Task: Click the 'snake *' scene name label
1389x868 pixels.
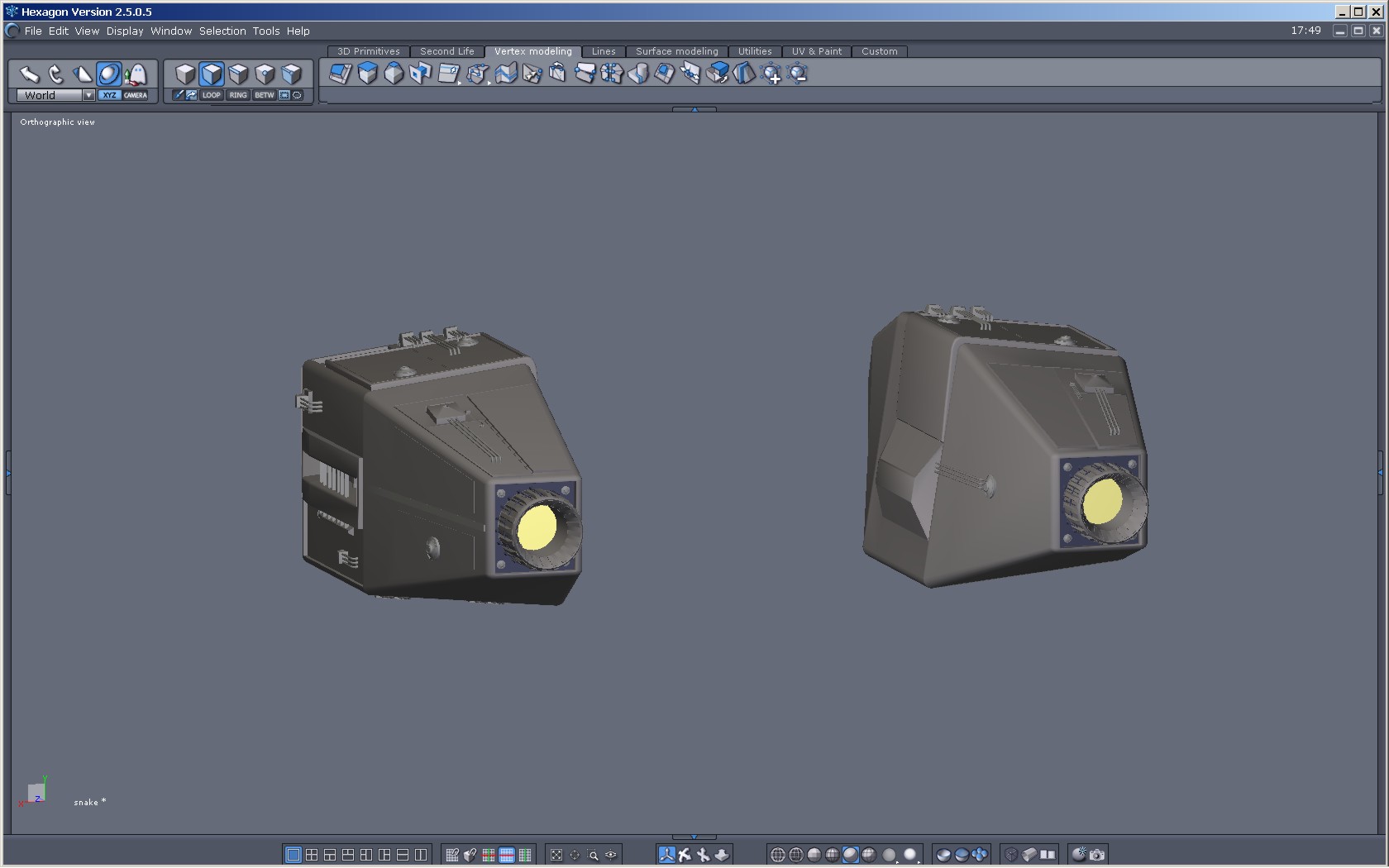Action: pyautogui.click(x=89, y=802)
